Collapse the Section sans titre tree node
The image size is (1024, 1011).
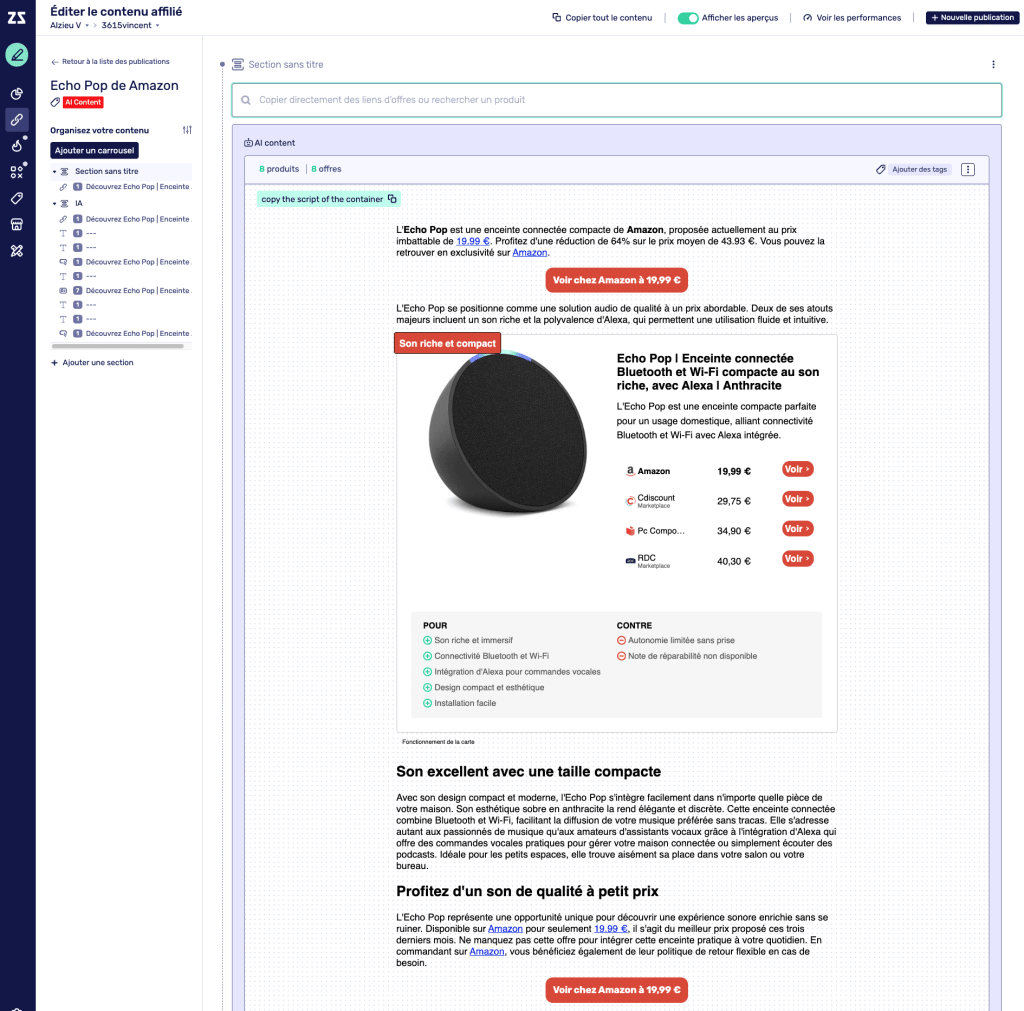[x=55, y=172]
